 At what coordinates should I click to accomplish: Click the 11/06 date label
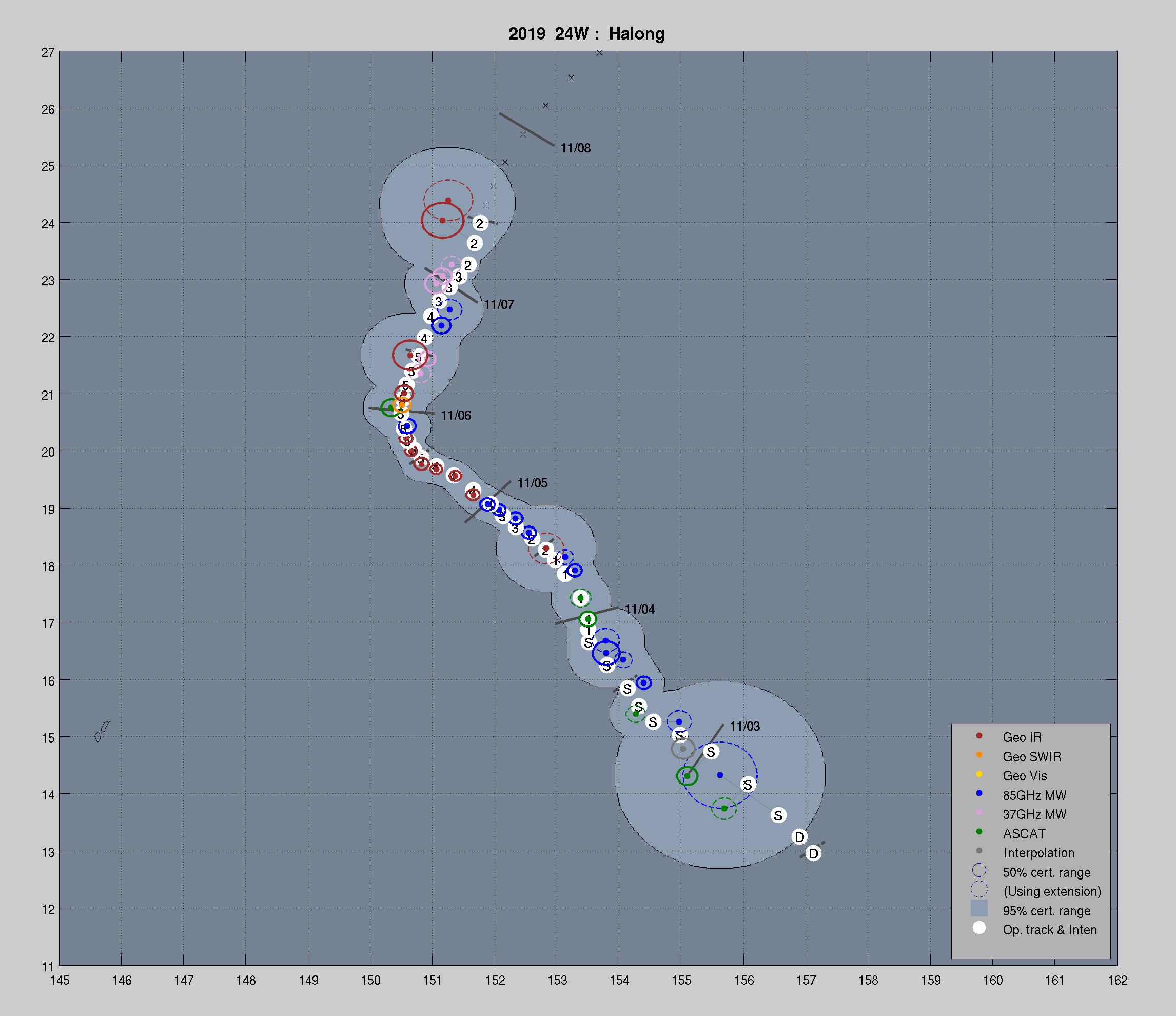(x=455, y=416)
